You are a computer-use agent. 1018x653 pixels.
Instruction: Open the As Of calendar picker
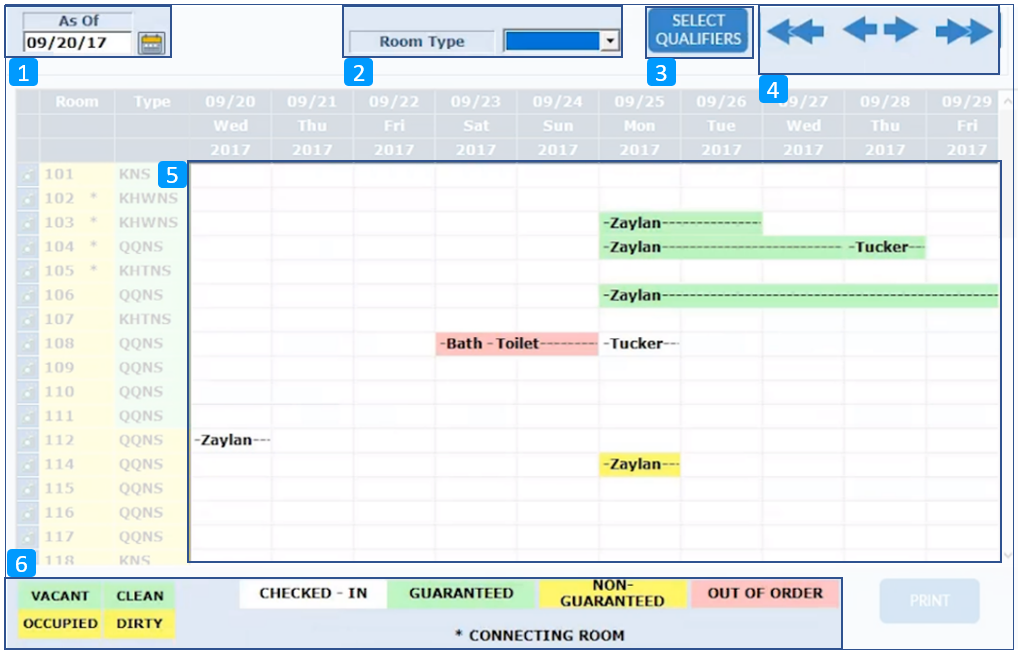(x=152, y=43)
